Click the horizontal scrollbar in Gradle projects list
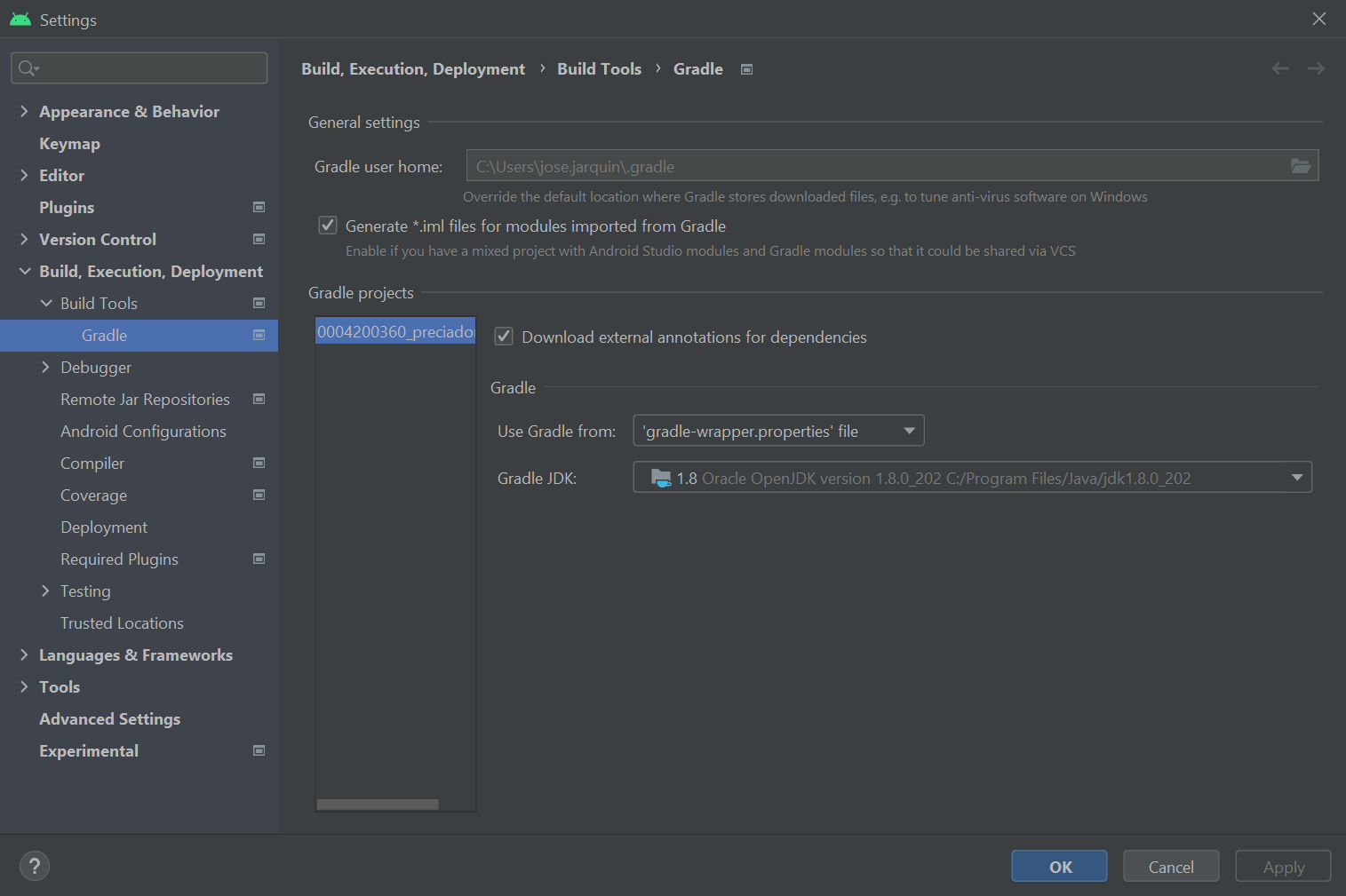Screen dimensions: 1346x896 [378, 805]
